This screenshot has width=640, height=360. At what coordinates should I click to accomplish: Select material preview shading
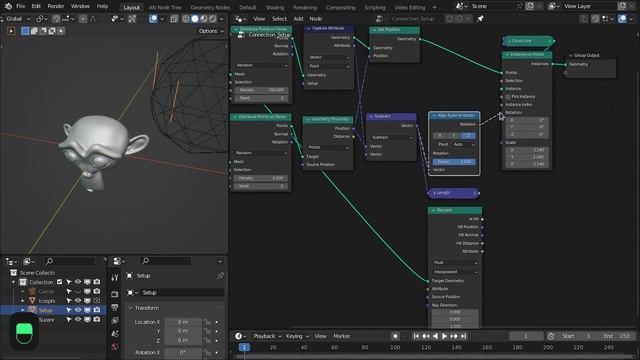tap(204, 19)
